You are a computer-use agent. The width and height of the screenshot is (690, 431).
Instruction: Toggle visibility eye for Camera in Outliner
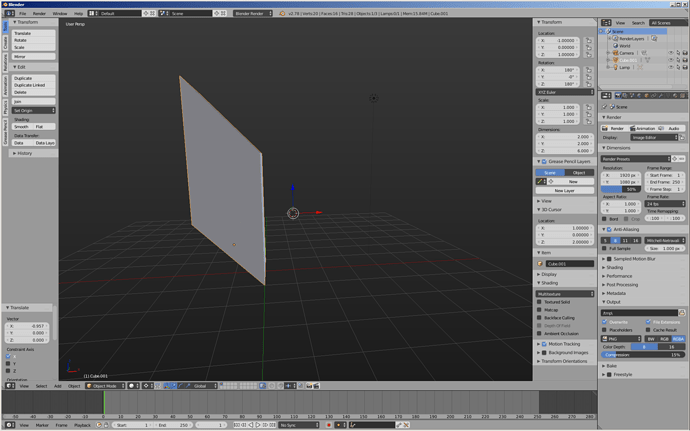point(671,53)
